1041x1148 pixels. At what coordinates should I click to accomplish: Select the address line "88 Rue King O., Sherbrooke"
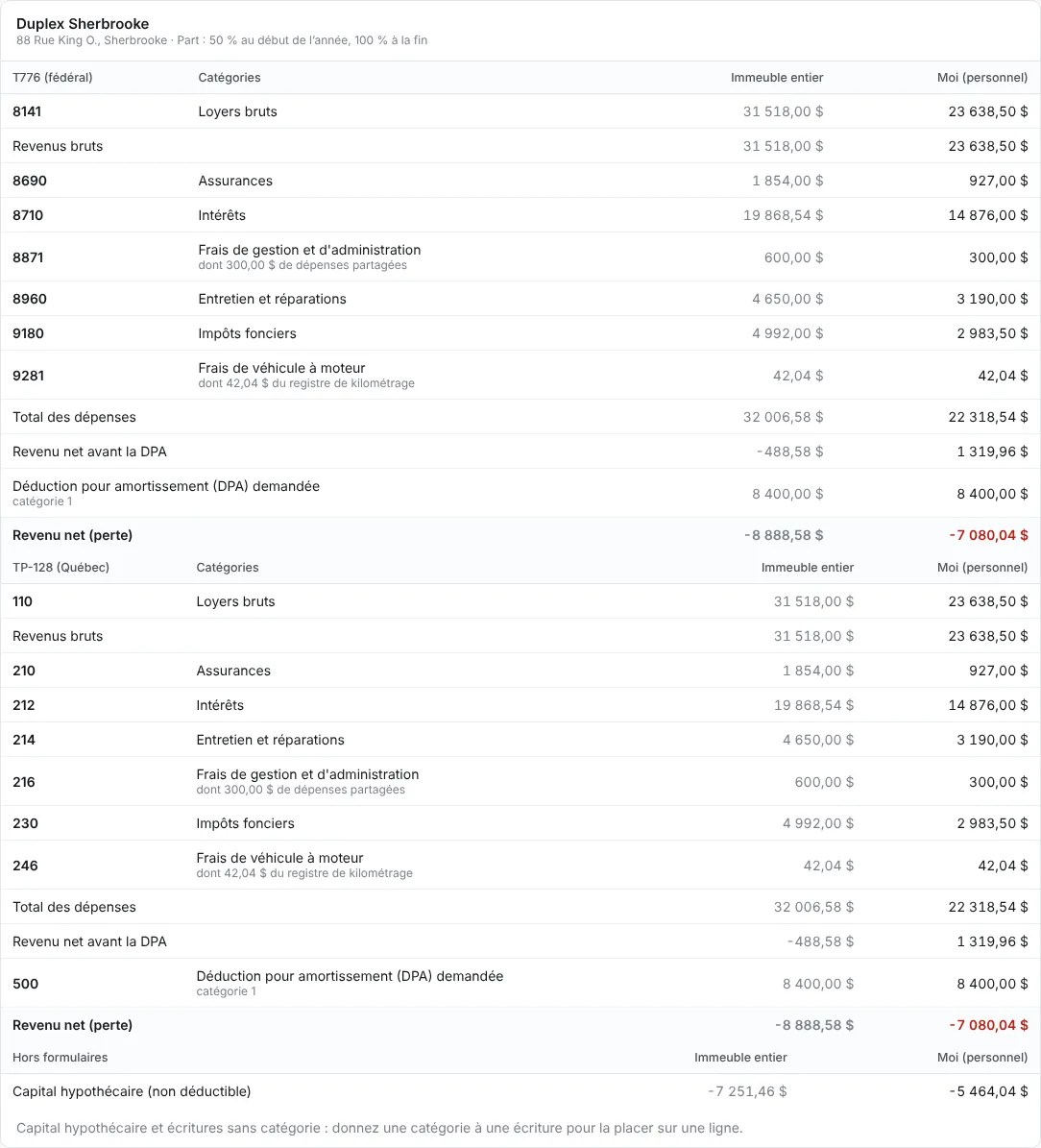click(91, 40)
